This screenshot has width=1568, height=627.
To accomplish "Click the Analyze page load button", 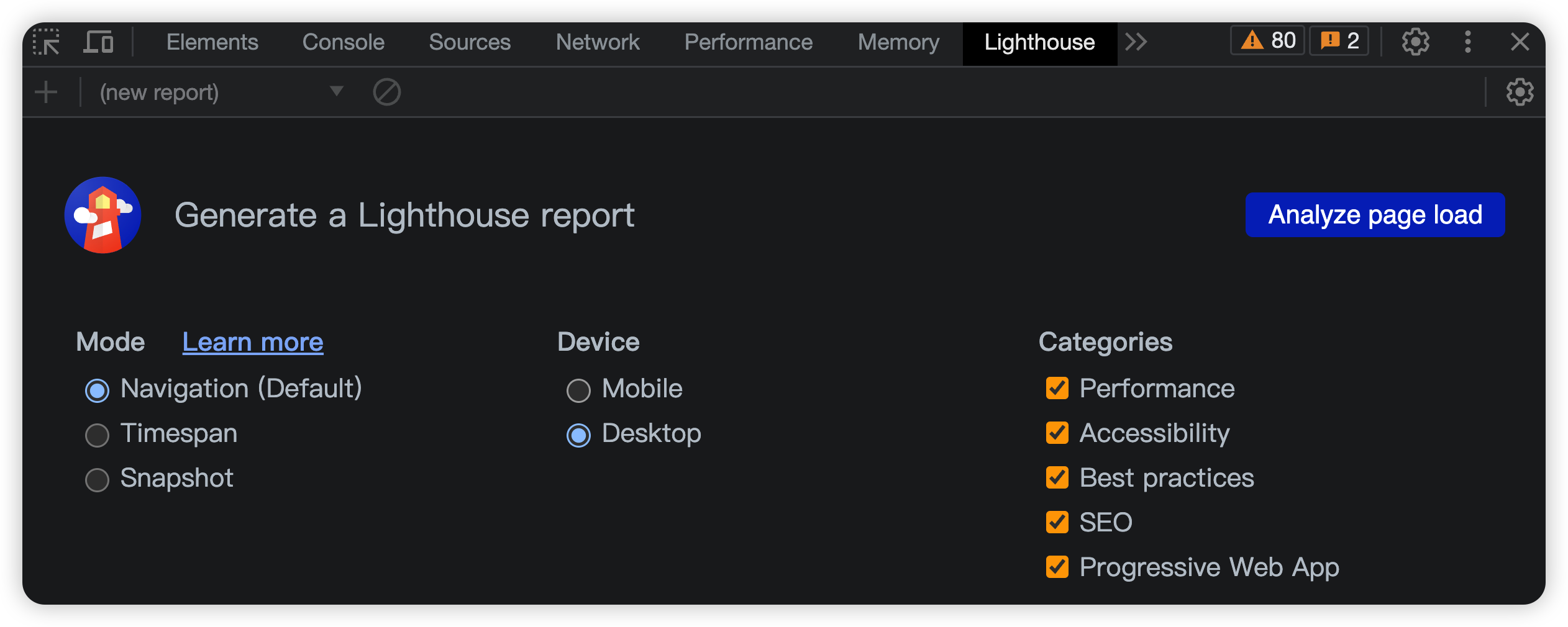I will pos(1375,215).
